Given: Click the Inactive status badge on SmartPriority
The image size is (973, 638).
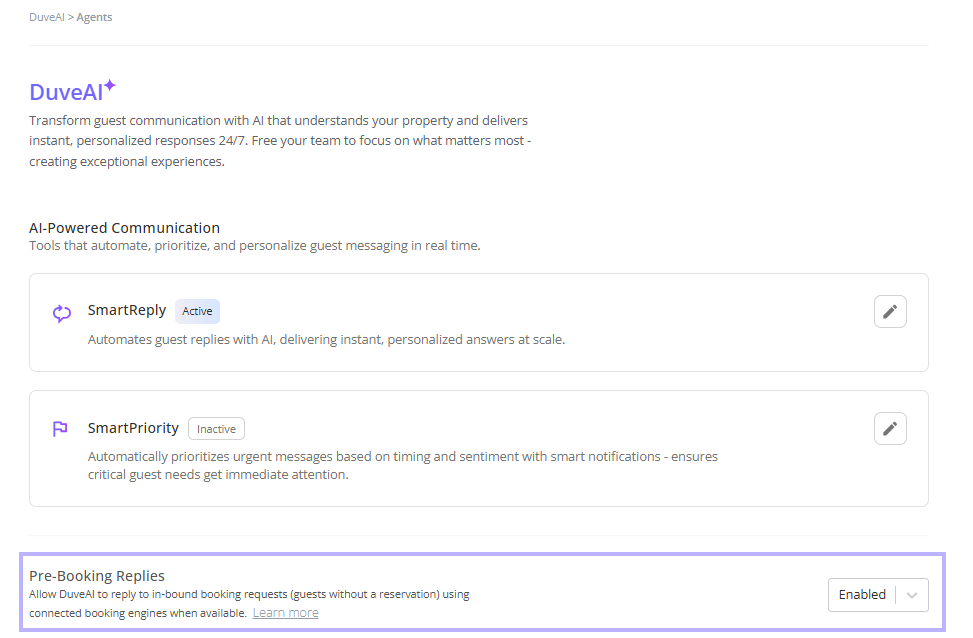Looking at the screenshot, I should (x=216, y=429).
